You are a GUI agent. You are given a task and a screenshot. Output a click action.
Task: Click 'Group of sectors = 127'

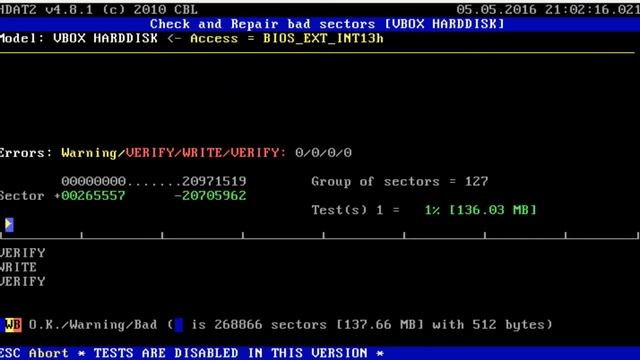(400, 182)
